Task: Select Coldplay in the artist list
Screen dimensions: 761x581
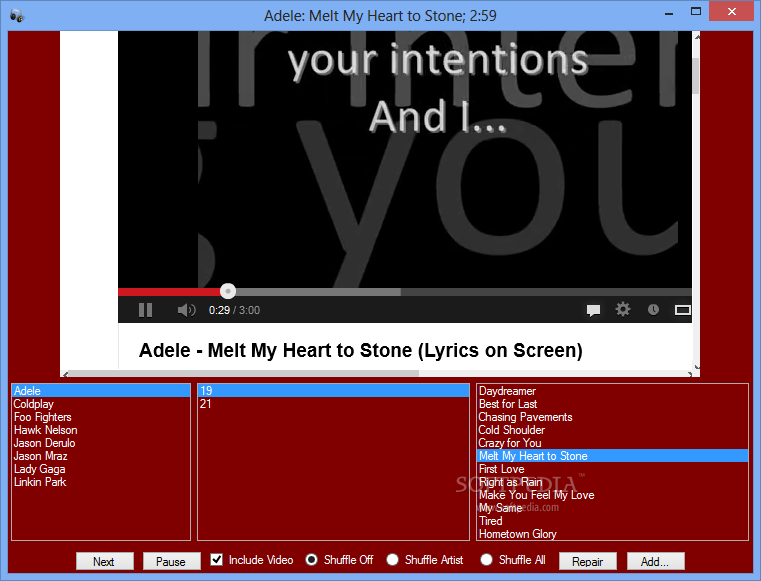Action: pyautogui.click(x=101, y=404)
